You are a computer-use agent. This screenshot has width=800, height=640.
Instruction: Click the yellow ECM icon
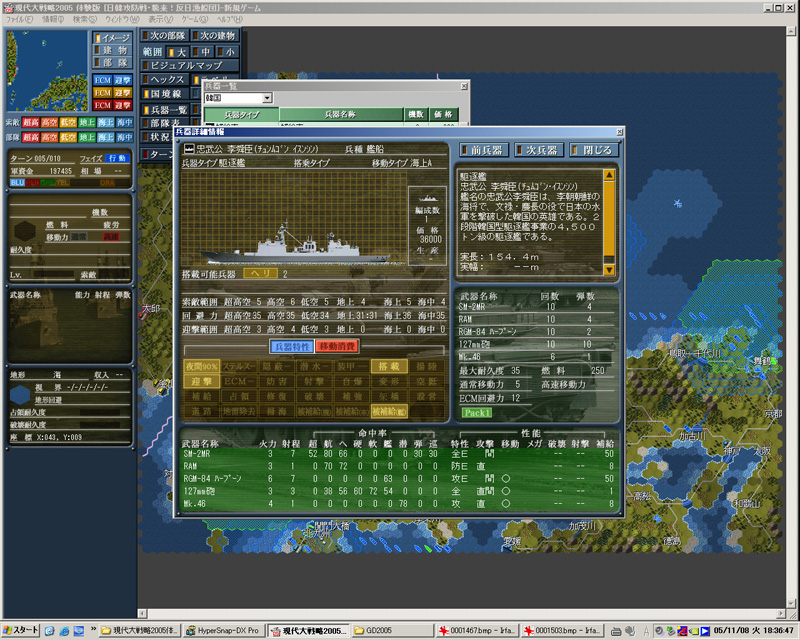coord(103,93)
